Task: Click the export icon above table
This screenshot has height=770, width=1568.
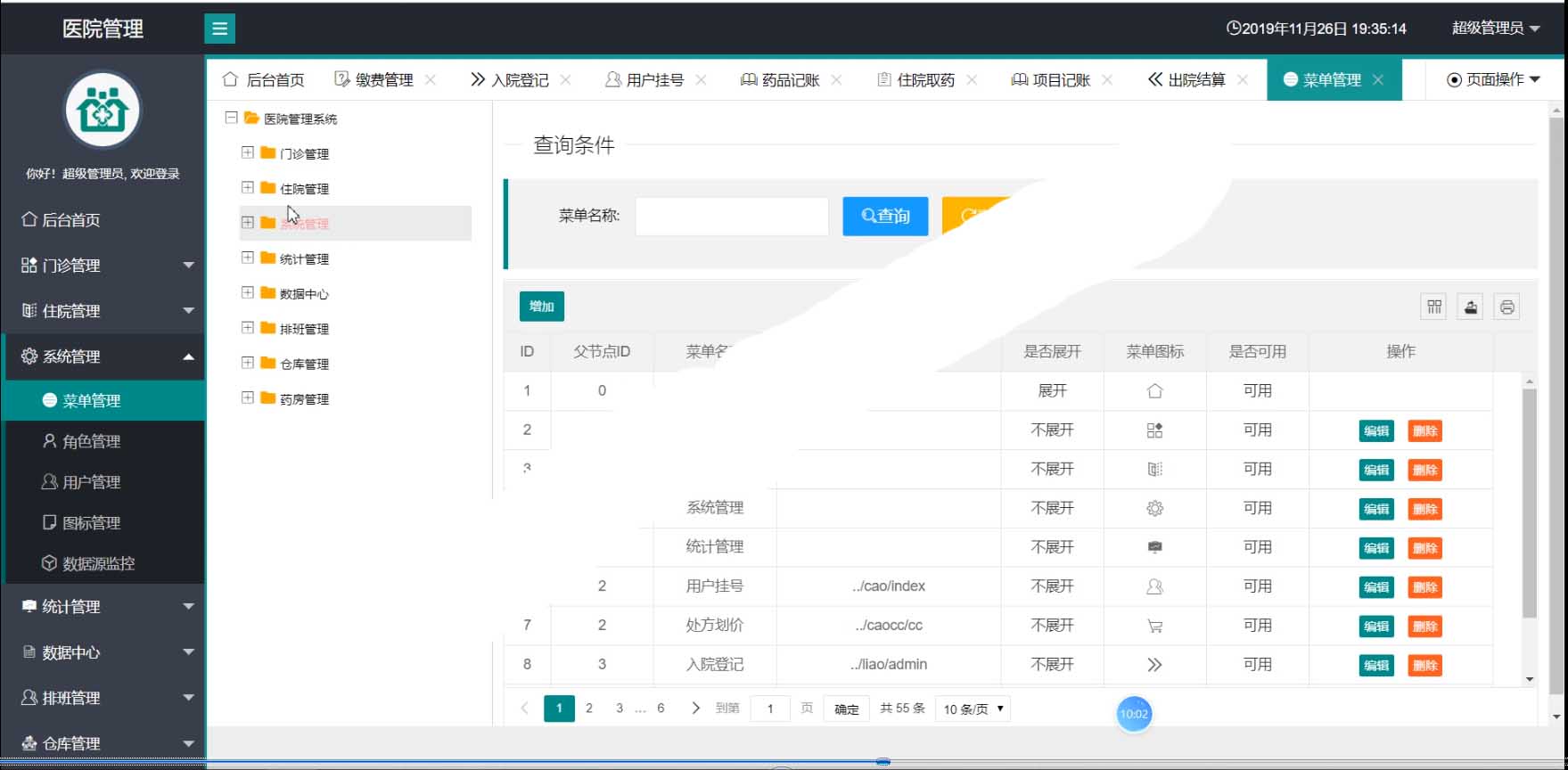Action: [1470, 307]
